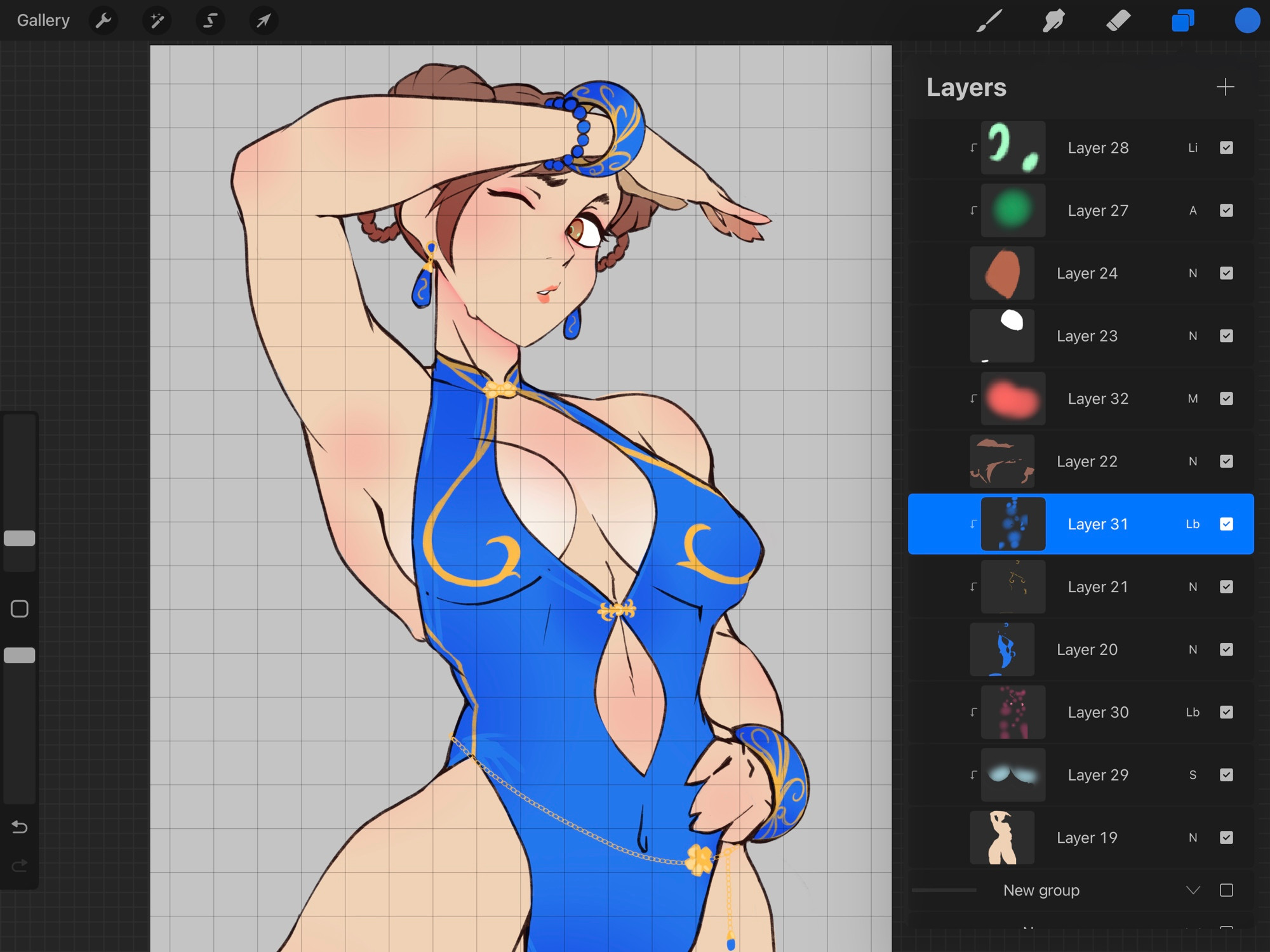The height and width of the screenshot is (952, 1270).
Task: Select the Smudge tool
Action: (1053, 21)
